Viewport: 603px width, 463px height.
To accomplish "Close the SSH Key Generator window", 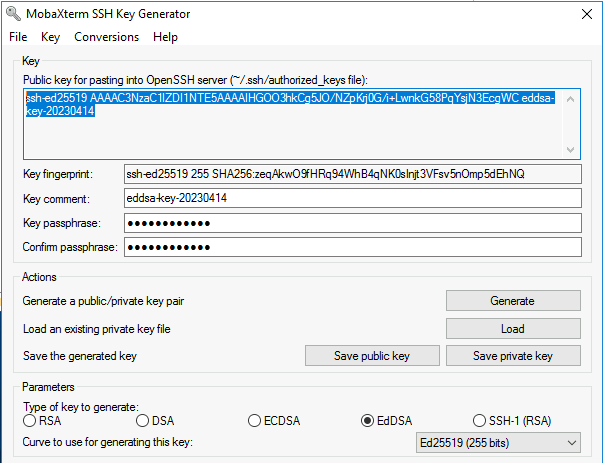I will (x=587, y=14).
